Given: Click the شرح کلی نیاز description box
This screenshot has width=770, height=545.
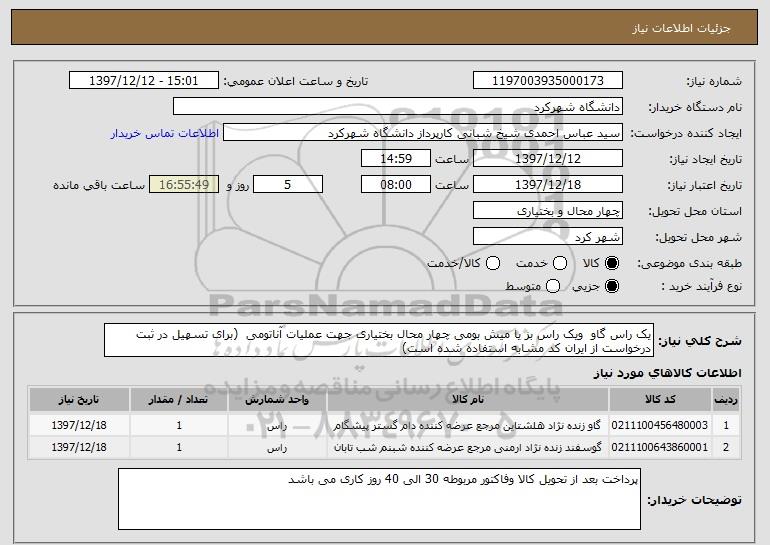Looking at the screenshot, I should [379, 340].
